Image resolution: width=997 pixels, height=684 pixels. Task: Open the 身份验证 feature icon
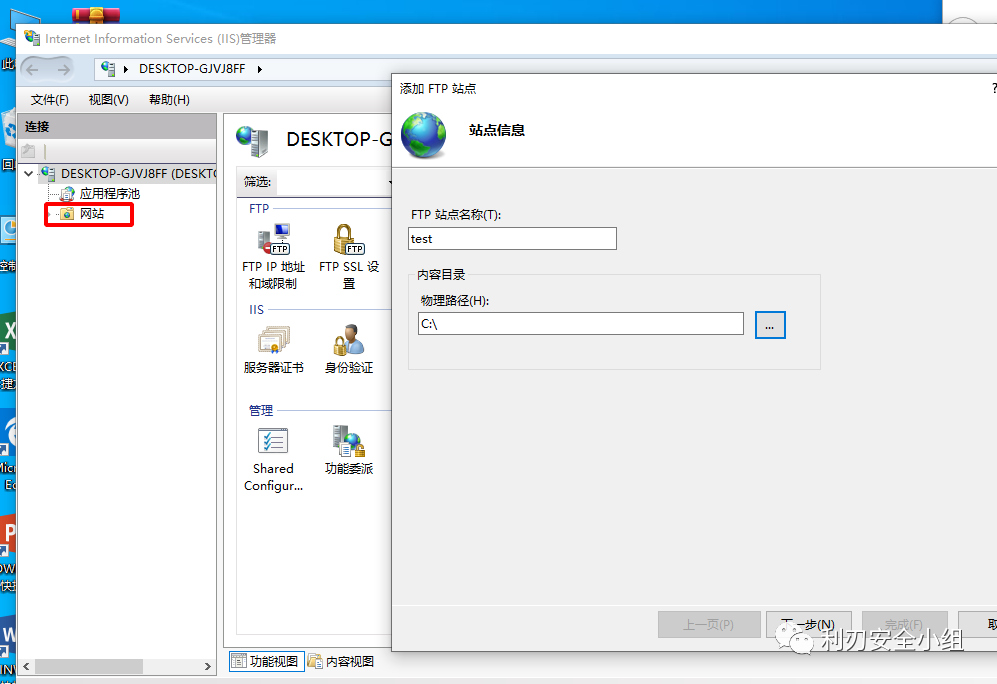tap(348, 342)
